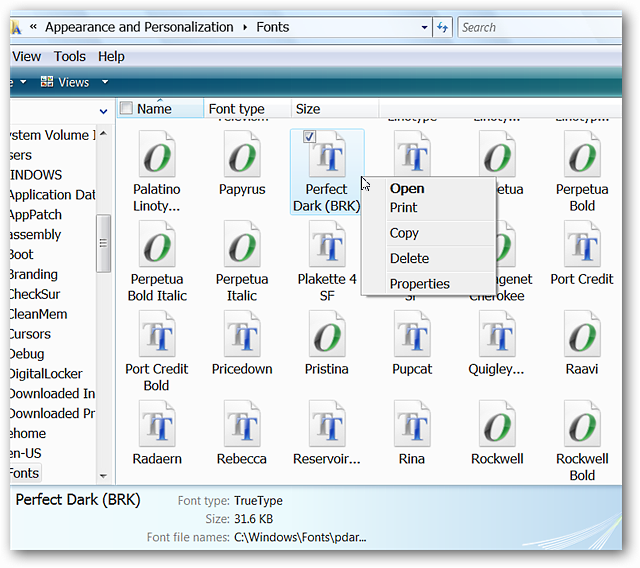Open the address bar history dropdown
Screen dimensions: 640x568
424,27
